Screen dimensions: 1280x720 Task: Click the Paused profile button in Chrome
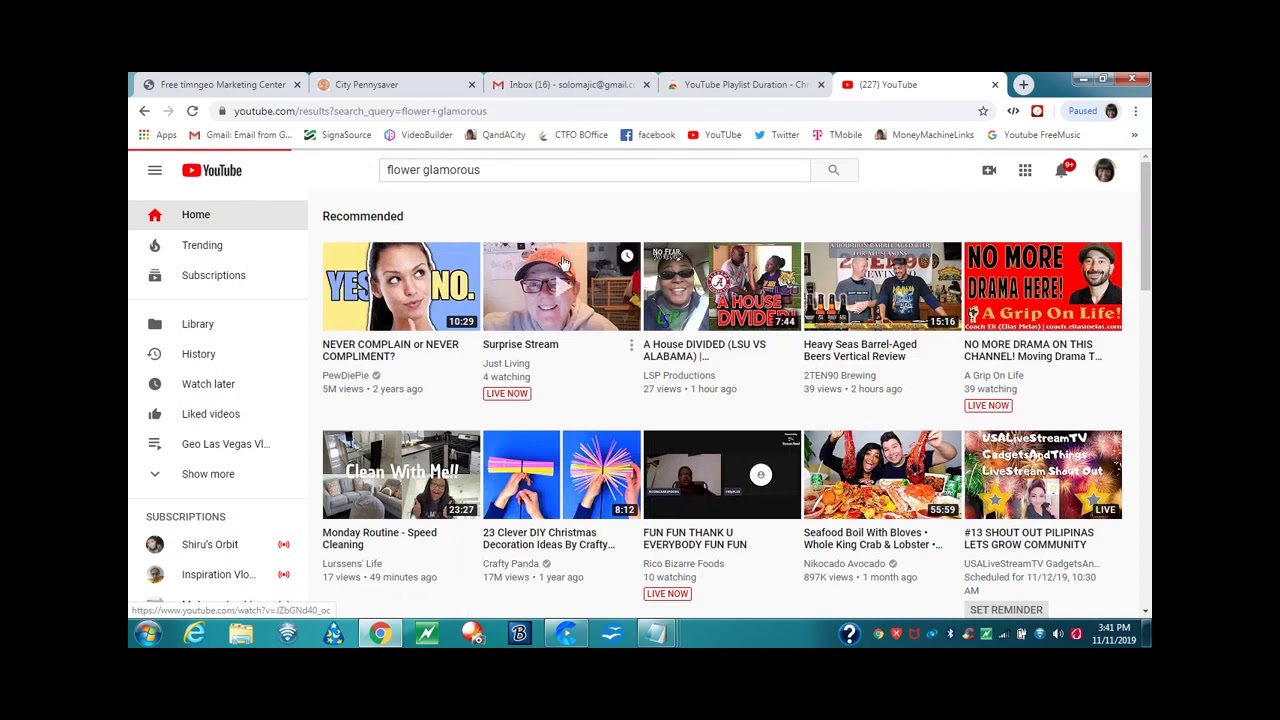[x=1093, y=111]
